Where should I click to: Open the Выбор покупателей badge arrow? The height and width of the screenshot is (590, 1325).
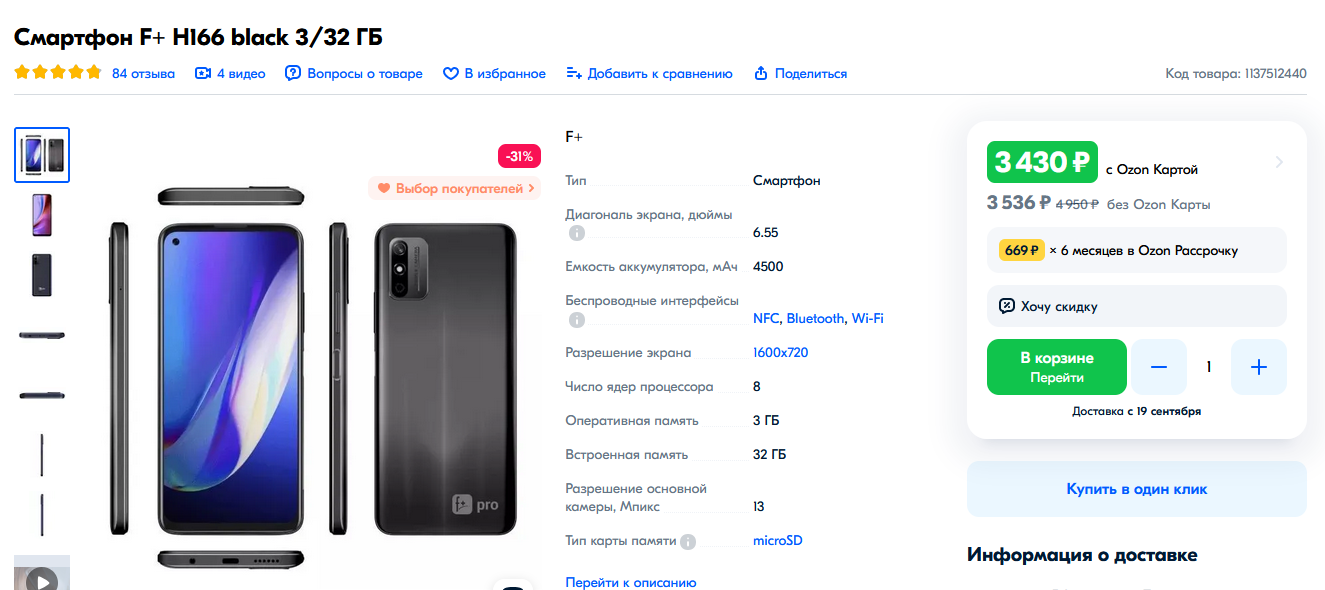[531, 188]
